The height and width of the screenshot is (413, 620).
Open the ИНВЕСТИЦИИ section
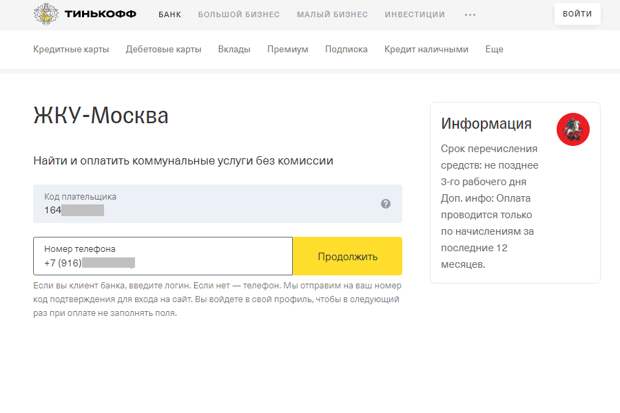point(415,15)
